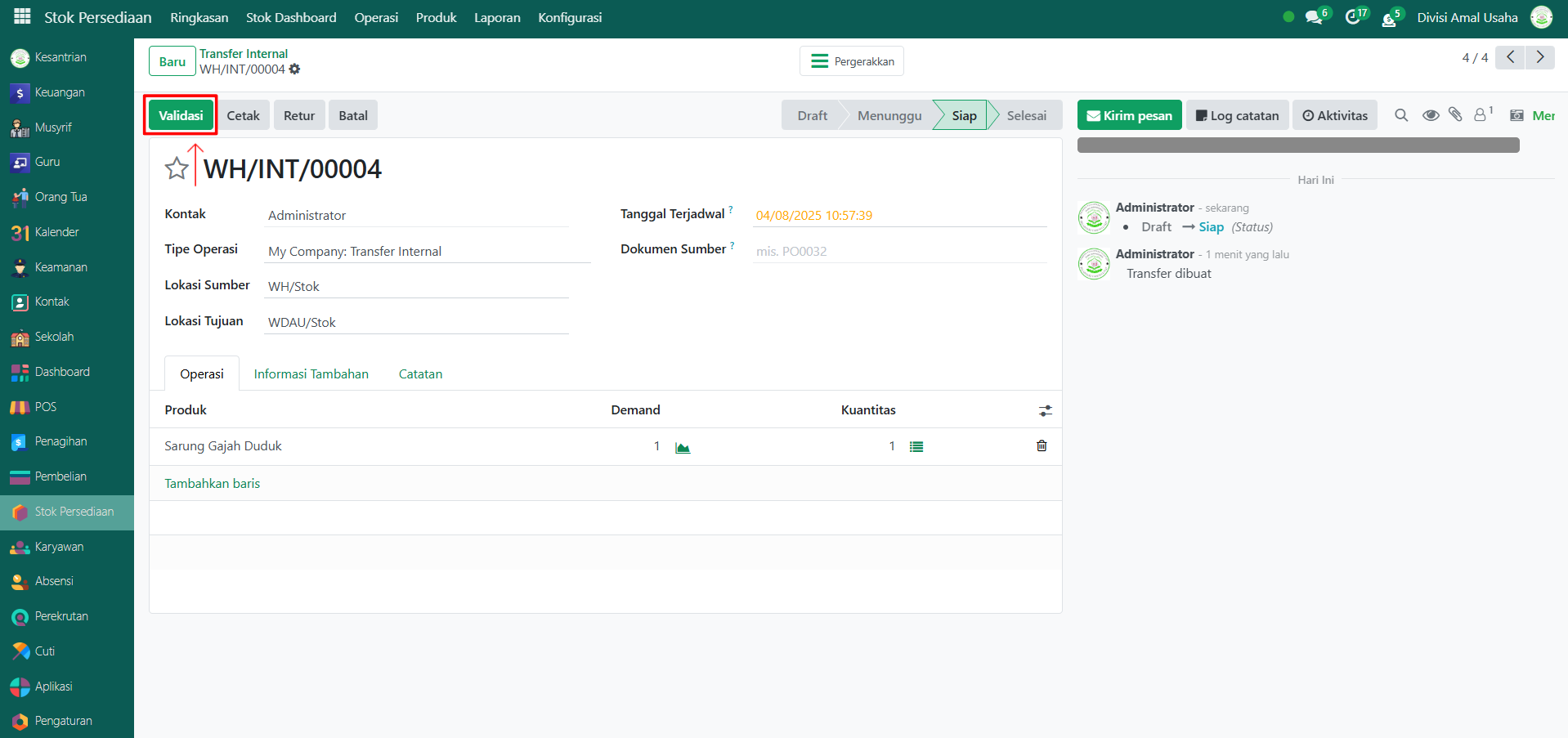Open detailed operations list icon beside Kuantitas
Viewport: 1568px width, 738px height.
pyautogui.click(x=916, y=447)
